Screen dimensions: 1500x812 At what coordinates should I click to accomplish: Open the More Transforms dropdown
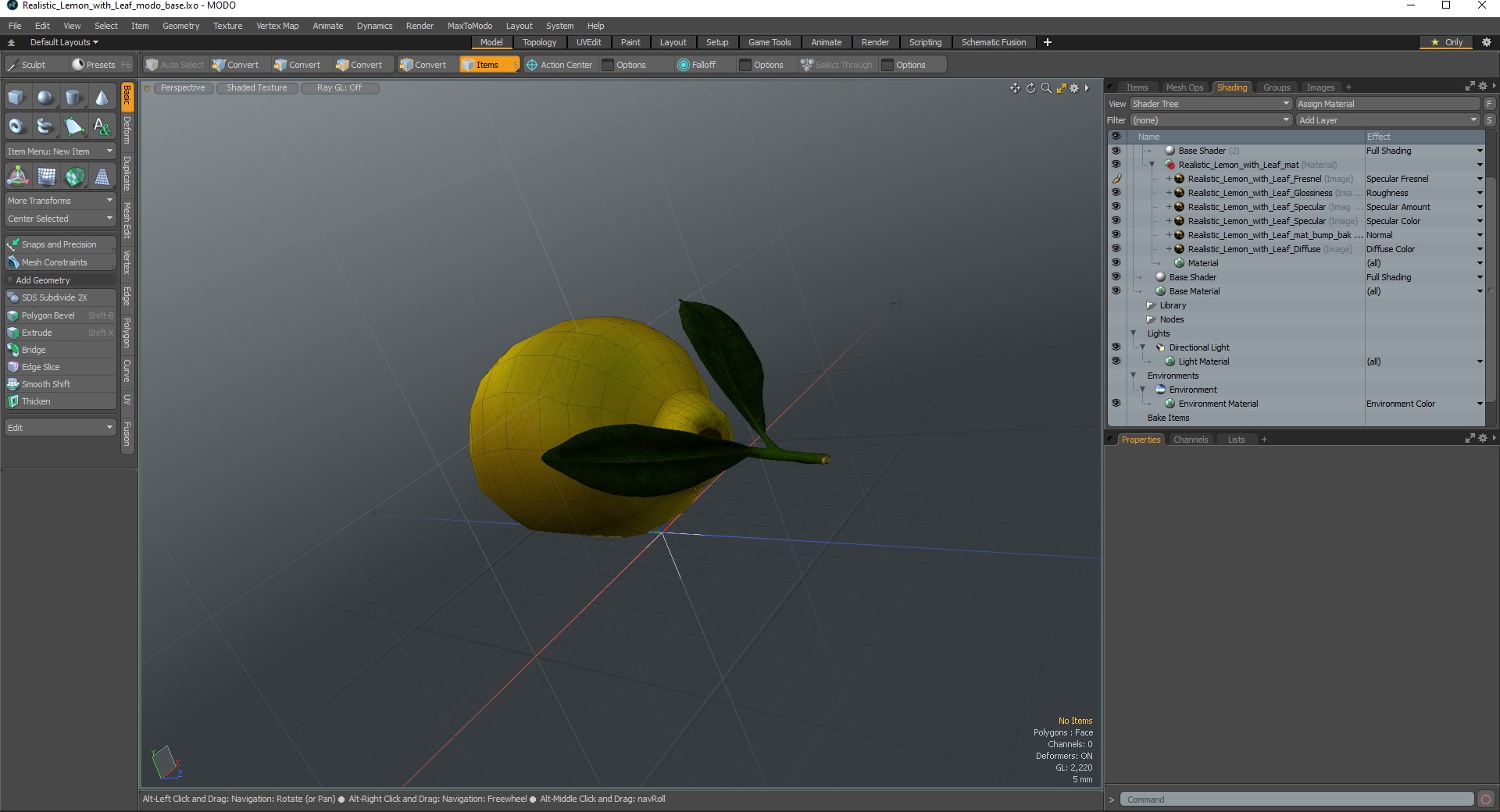click(x=60, y=201)
